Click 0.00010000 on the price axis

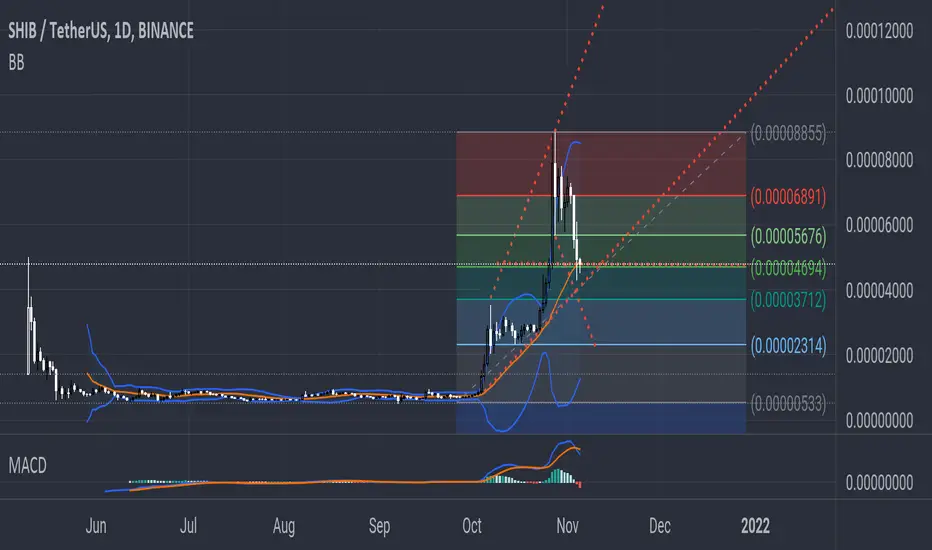coord(879,95)
